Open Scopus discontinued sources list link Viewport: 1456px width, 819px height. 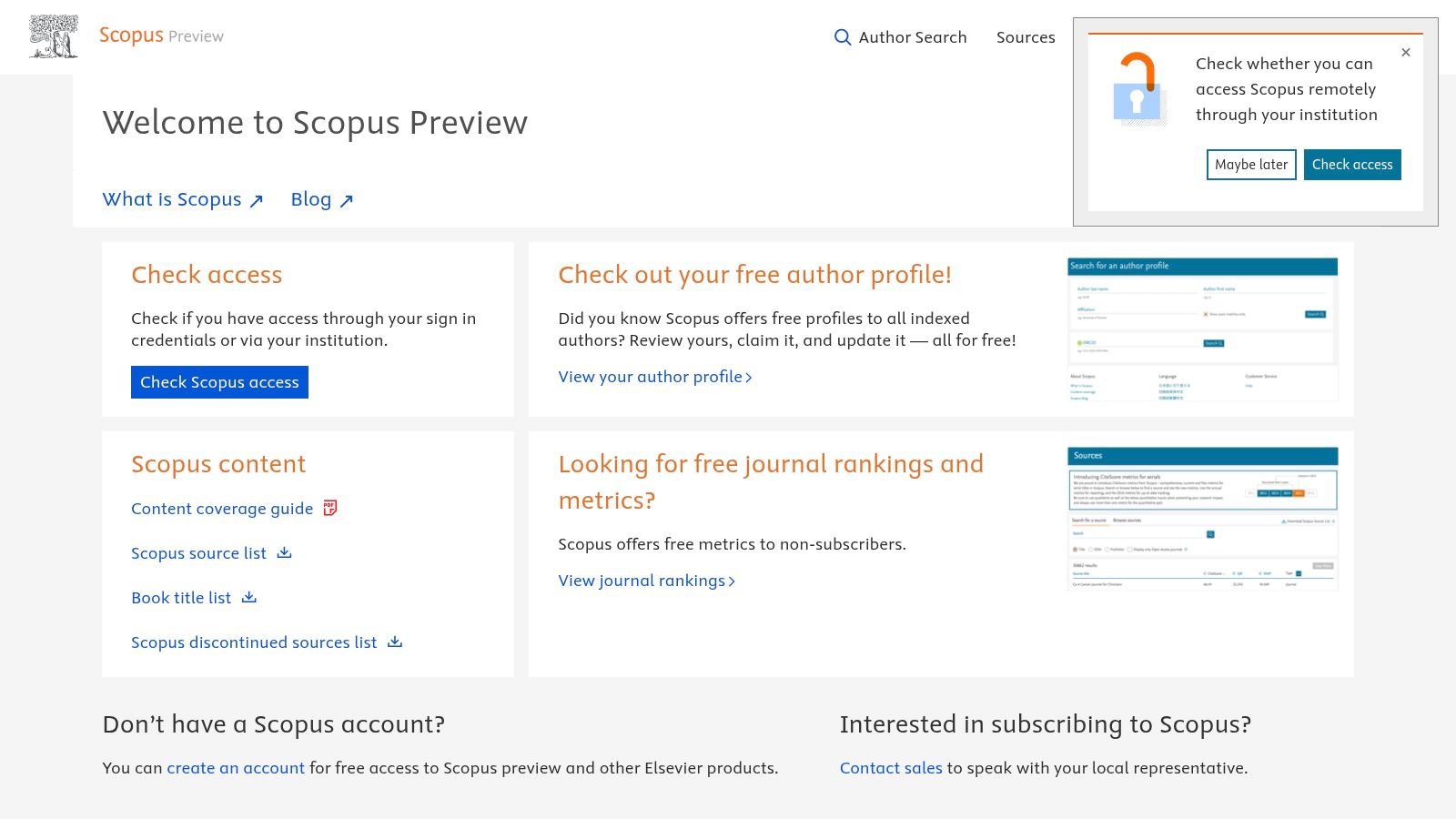click(x=254, y=642)
